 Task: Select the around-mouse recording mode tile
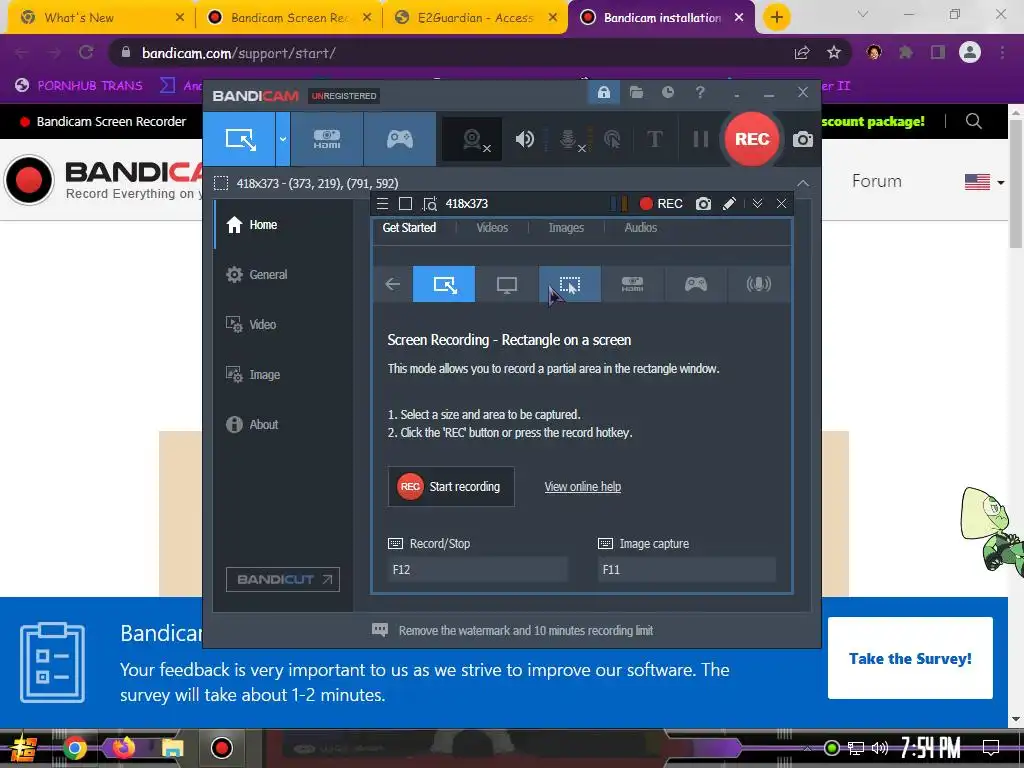[x=569, y=284]
